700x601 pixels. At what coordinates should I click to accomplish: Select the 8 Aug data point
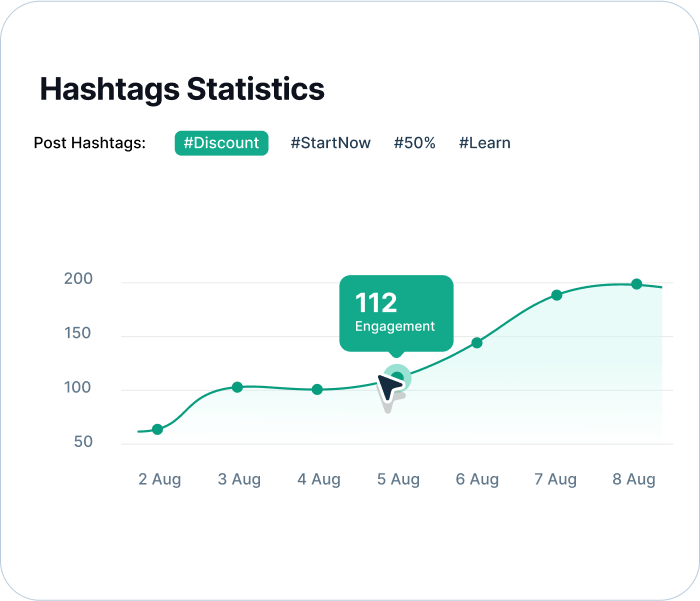[636, 284]
